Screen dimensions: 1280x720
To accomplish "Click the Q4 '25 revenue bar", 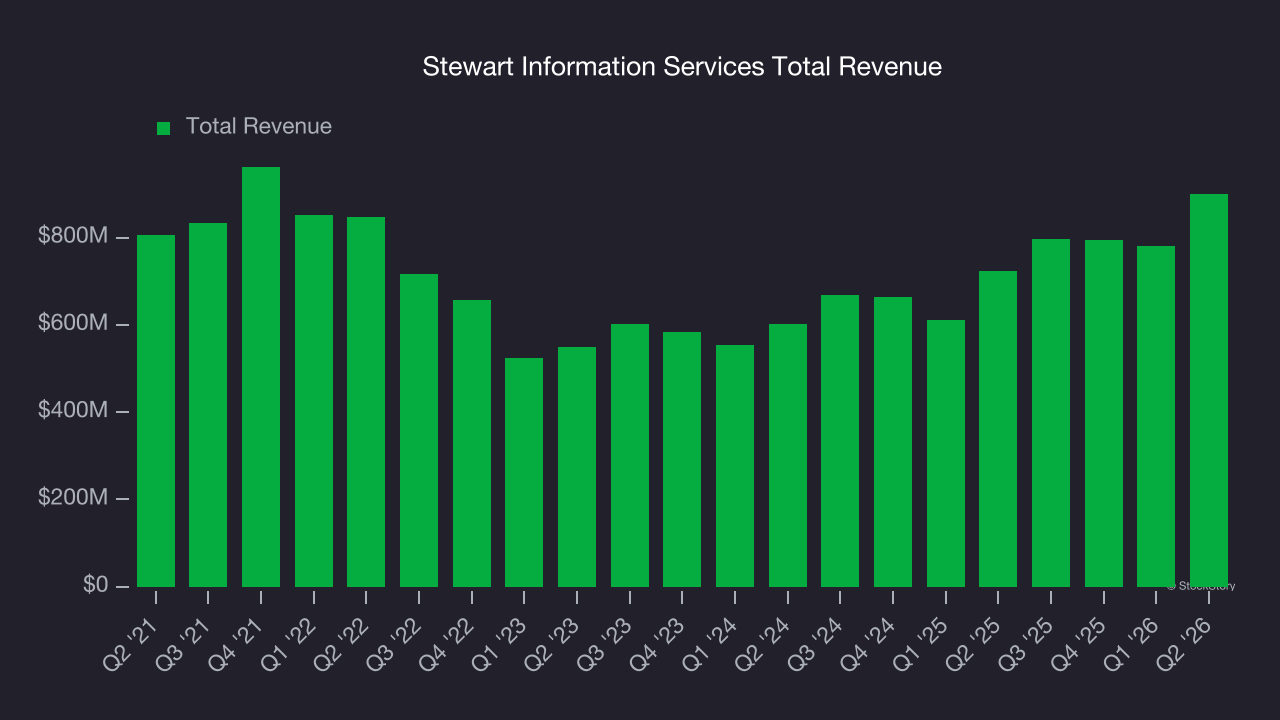I will coord(1104,413).
